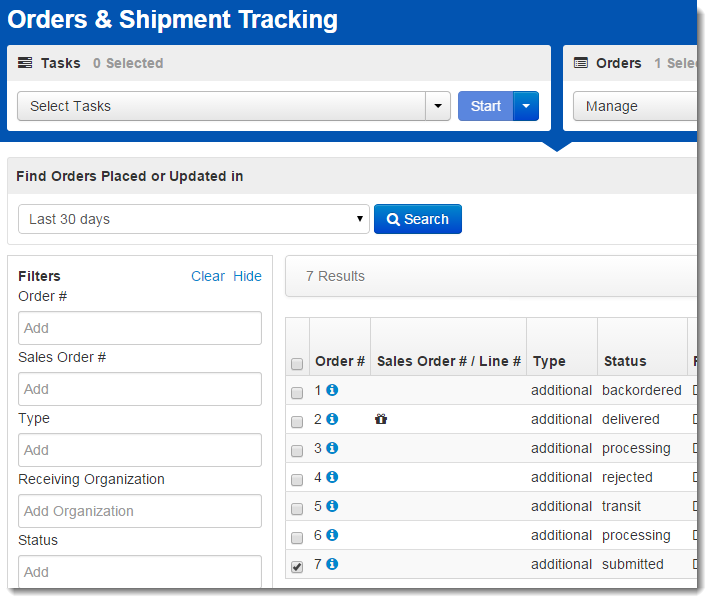Click the info icon next to order 3
This screenshot has width=712, height=603.
[x=332, y=448]
